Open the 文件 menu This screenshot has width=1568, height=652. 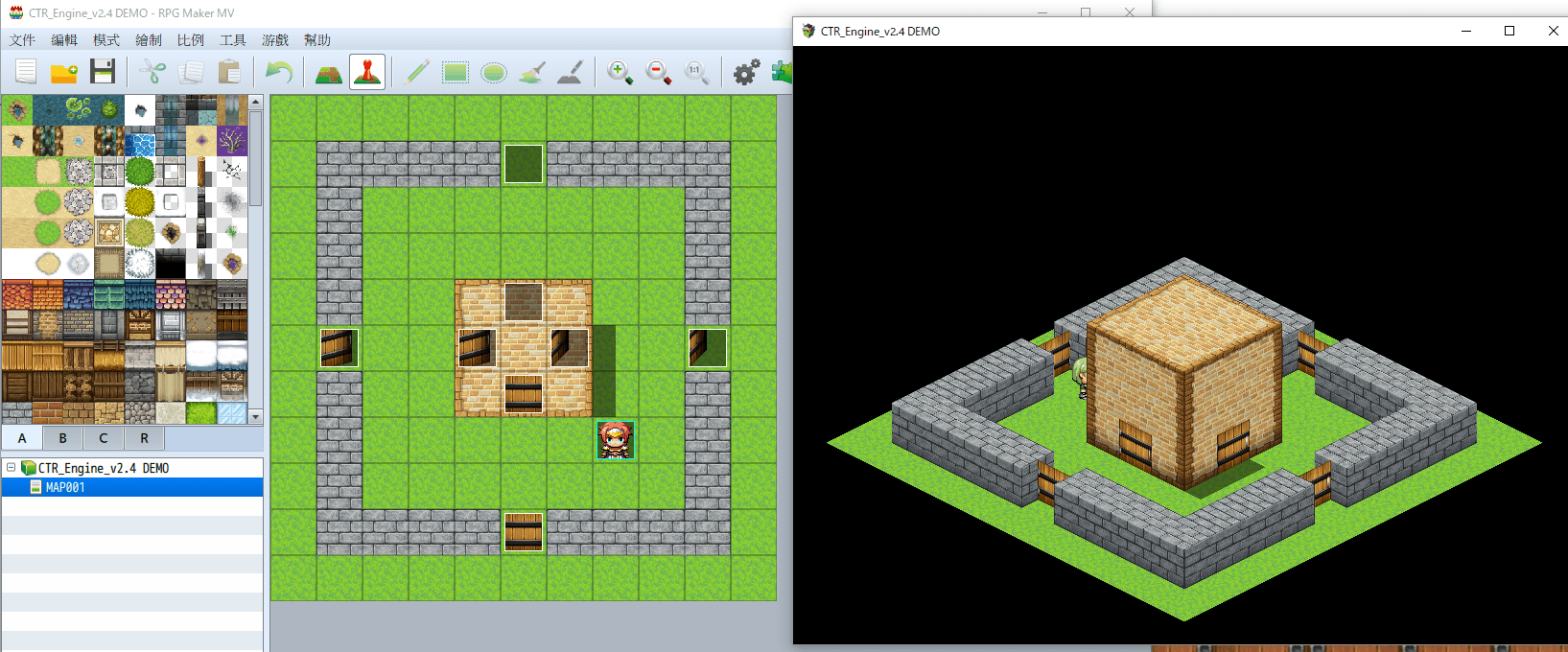point(22,40)
